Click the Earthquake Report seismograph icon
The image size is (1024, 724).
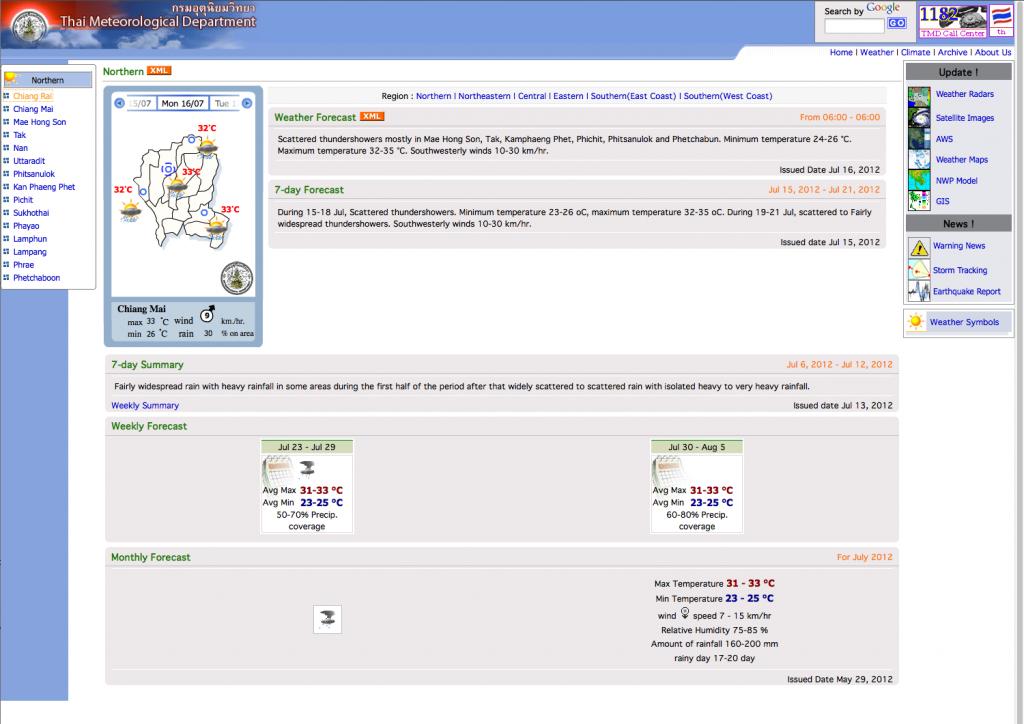[x=919, y=291]
